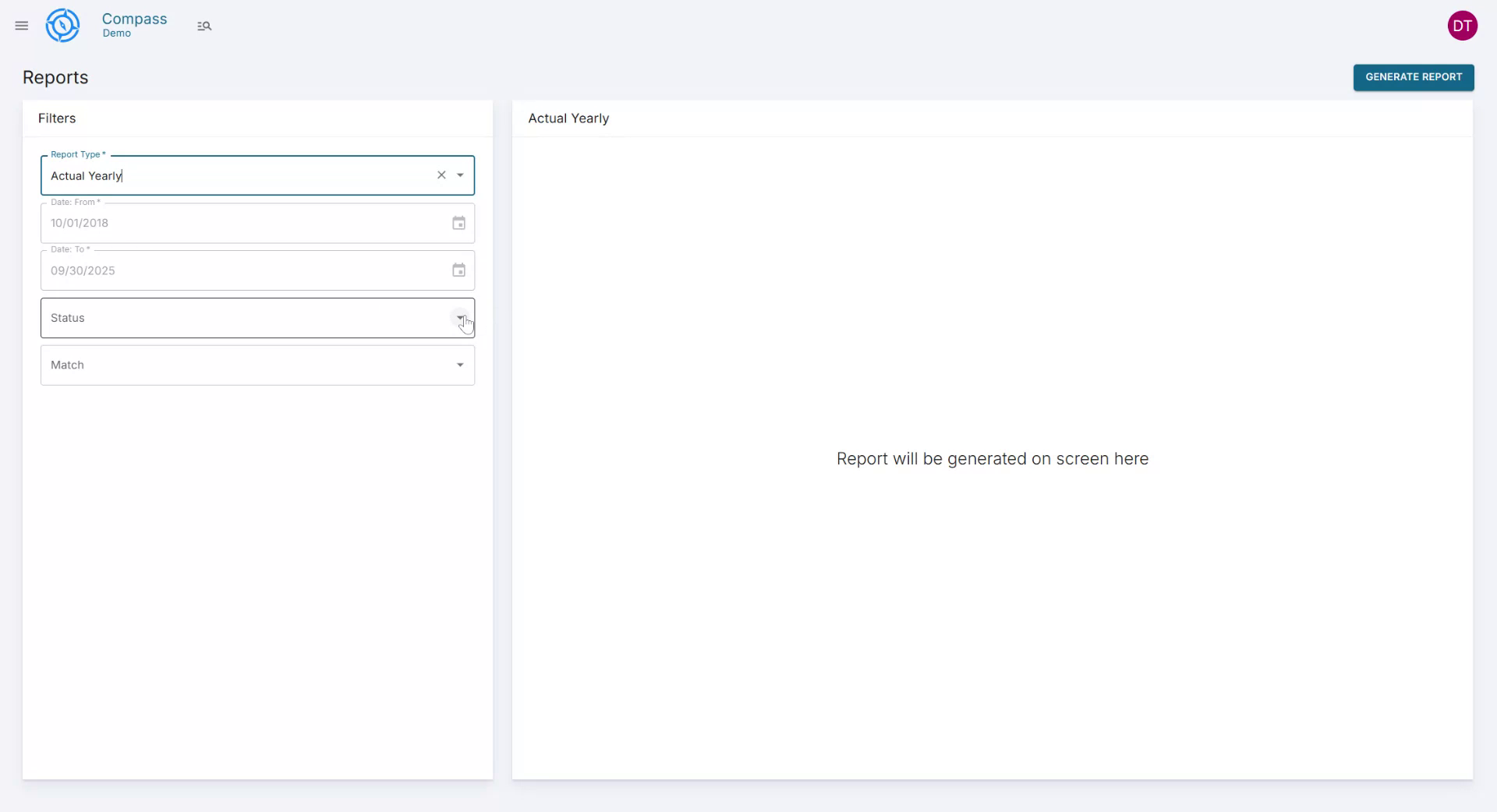Screen dimensions: 1497x812
Task: Open the Date To calendar picker
Action: 458,270
